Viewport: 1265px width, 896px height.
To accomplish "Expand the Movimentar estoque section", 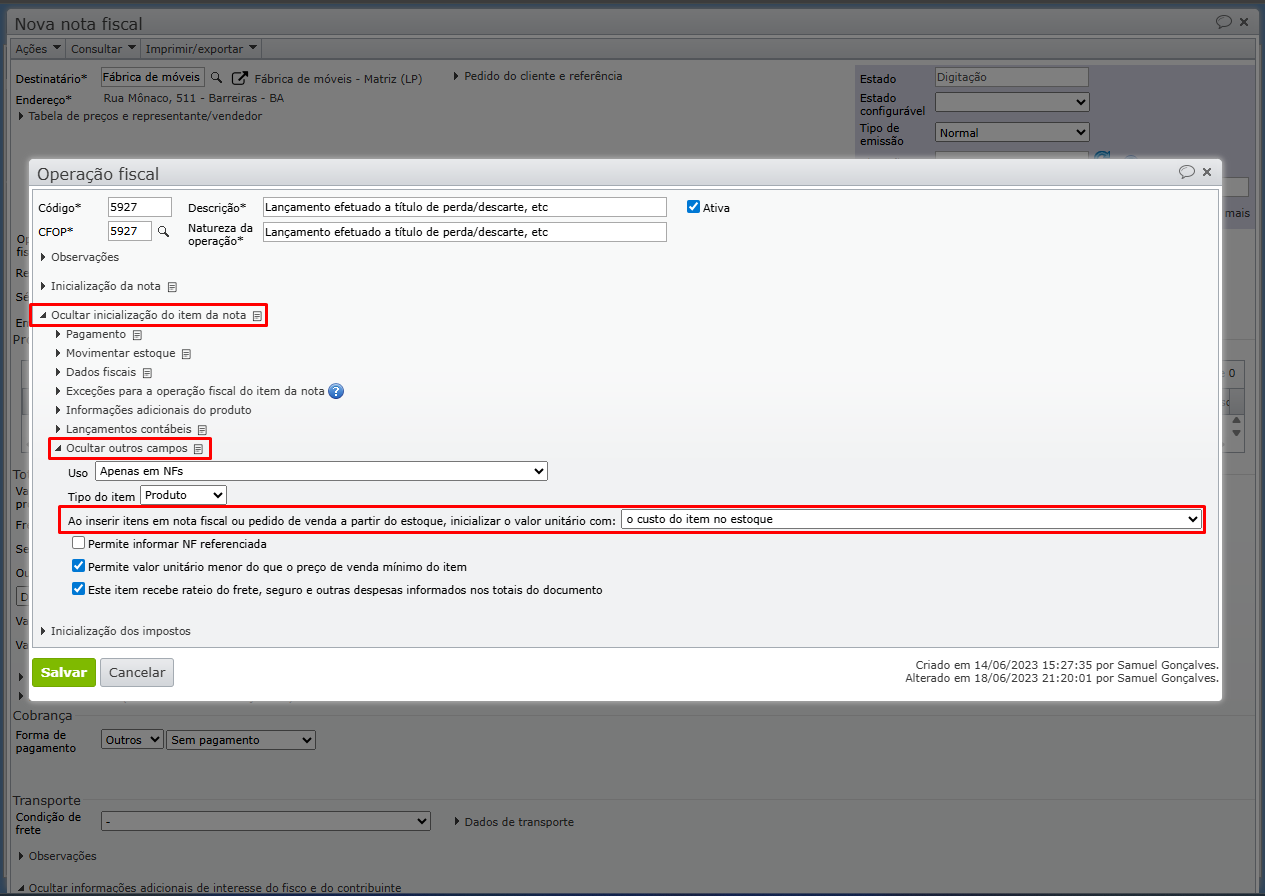I will click(x=115, y=354).
